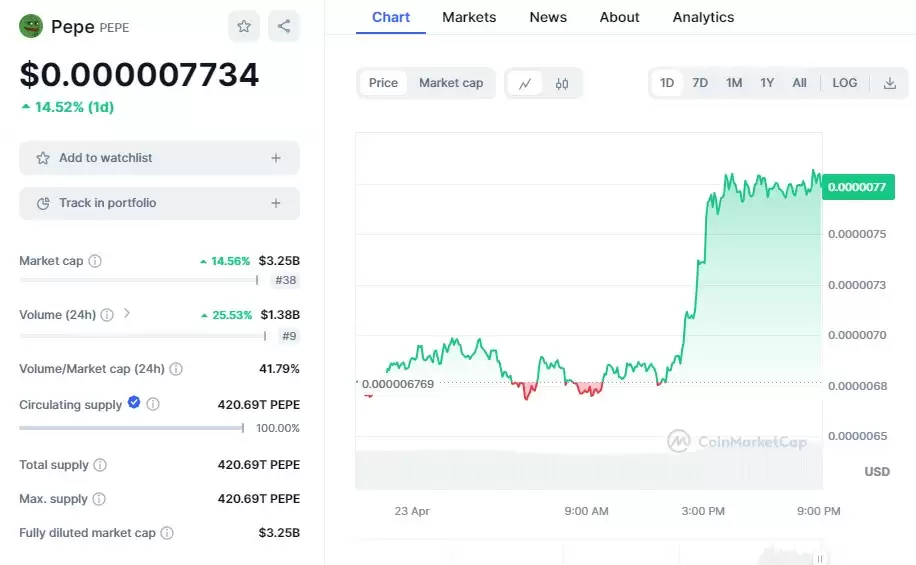
Task: Select the 1Y time range
Action: click(767, 83)
